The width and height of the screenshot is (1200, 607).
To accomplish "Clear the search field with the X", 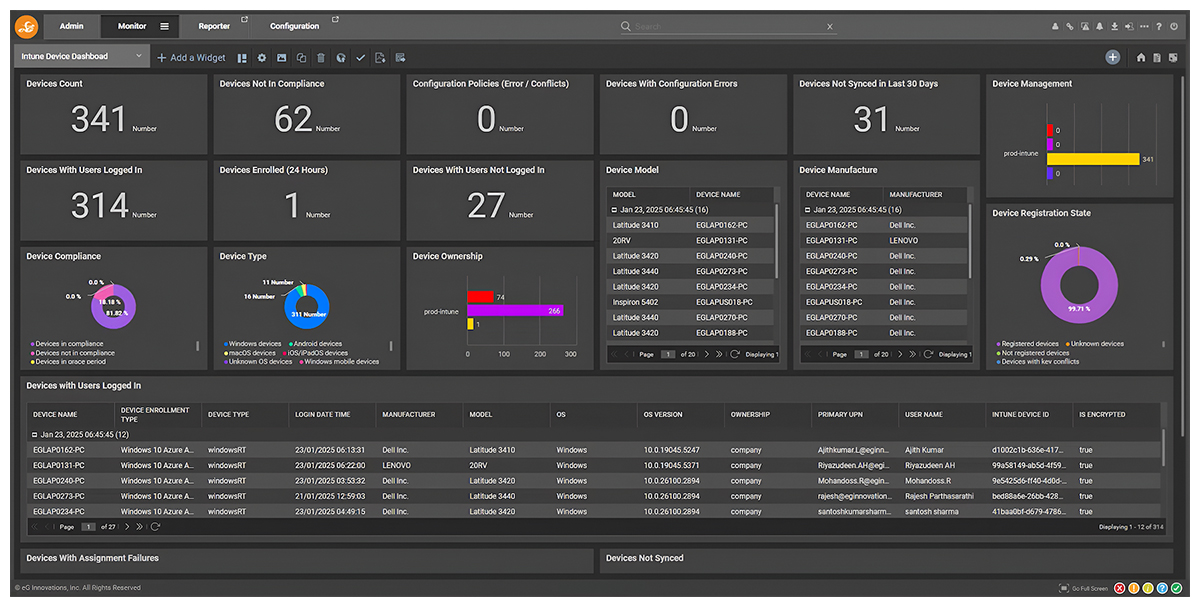I will 830,27.
